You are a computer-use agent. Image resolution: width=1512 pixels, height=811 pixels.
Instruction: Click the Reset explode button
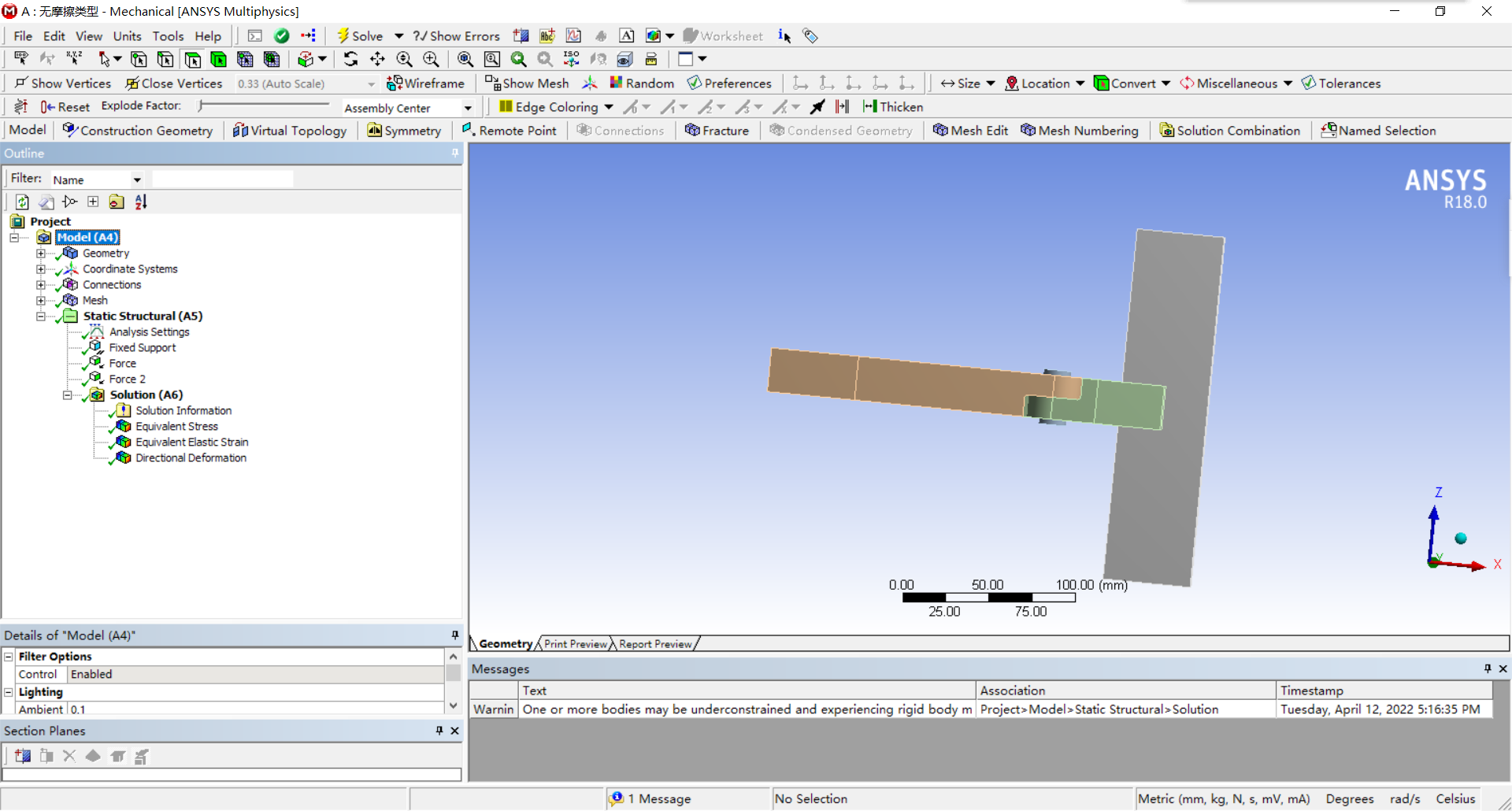[x=65, y=107]
